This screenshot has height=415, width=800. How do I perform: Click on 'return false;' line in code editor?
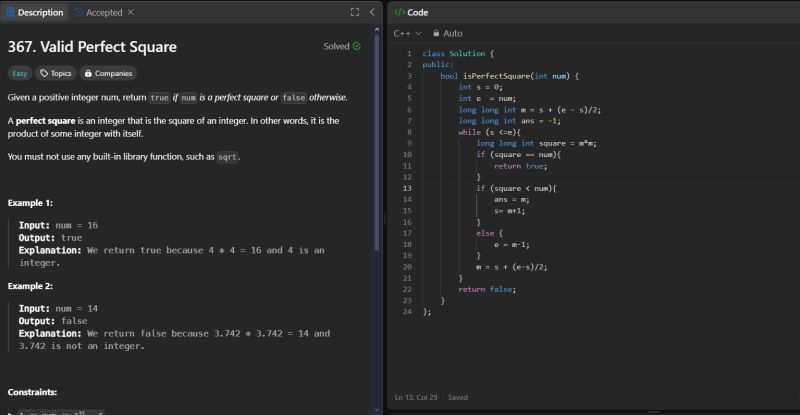click(x=487, y=289)
